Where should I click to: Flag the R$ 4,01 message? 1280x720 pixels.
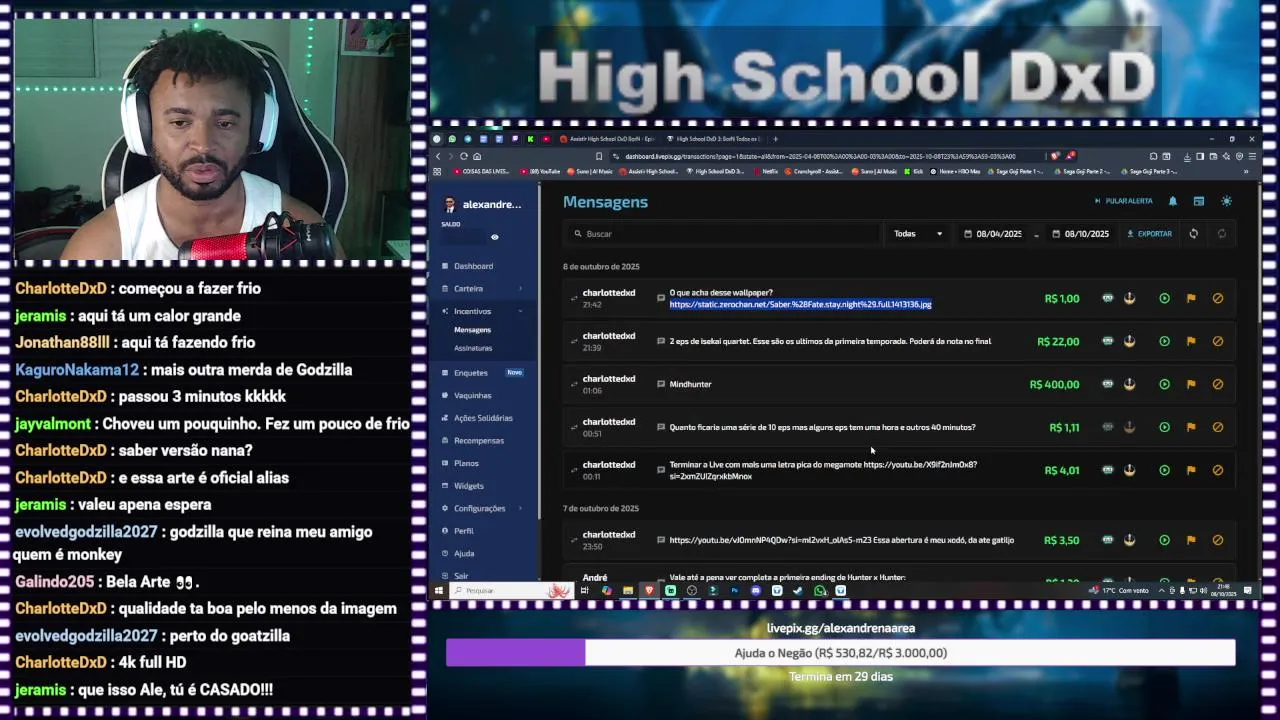coord(1191,470)
